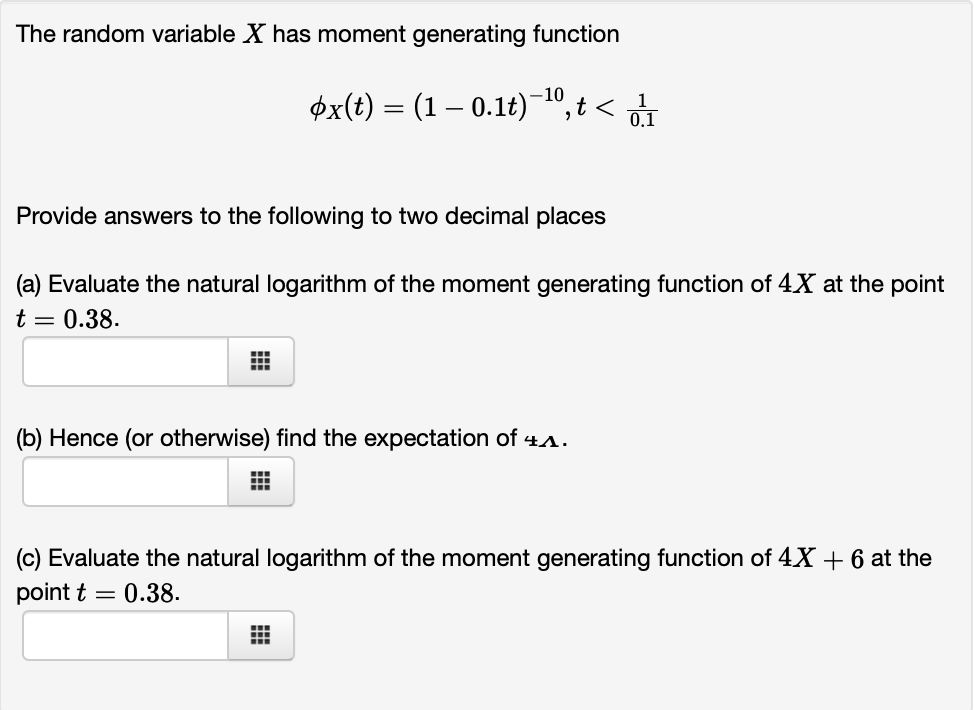This screenshot has height=710, width=974.
Task: Click the grid icon beside the third answer box
Action: pos(260,635)
